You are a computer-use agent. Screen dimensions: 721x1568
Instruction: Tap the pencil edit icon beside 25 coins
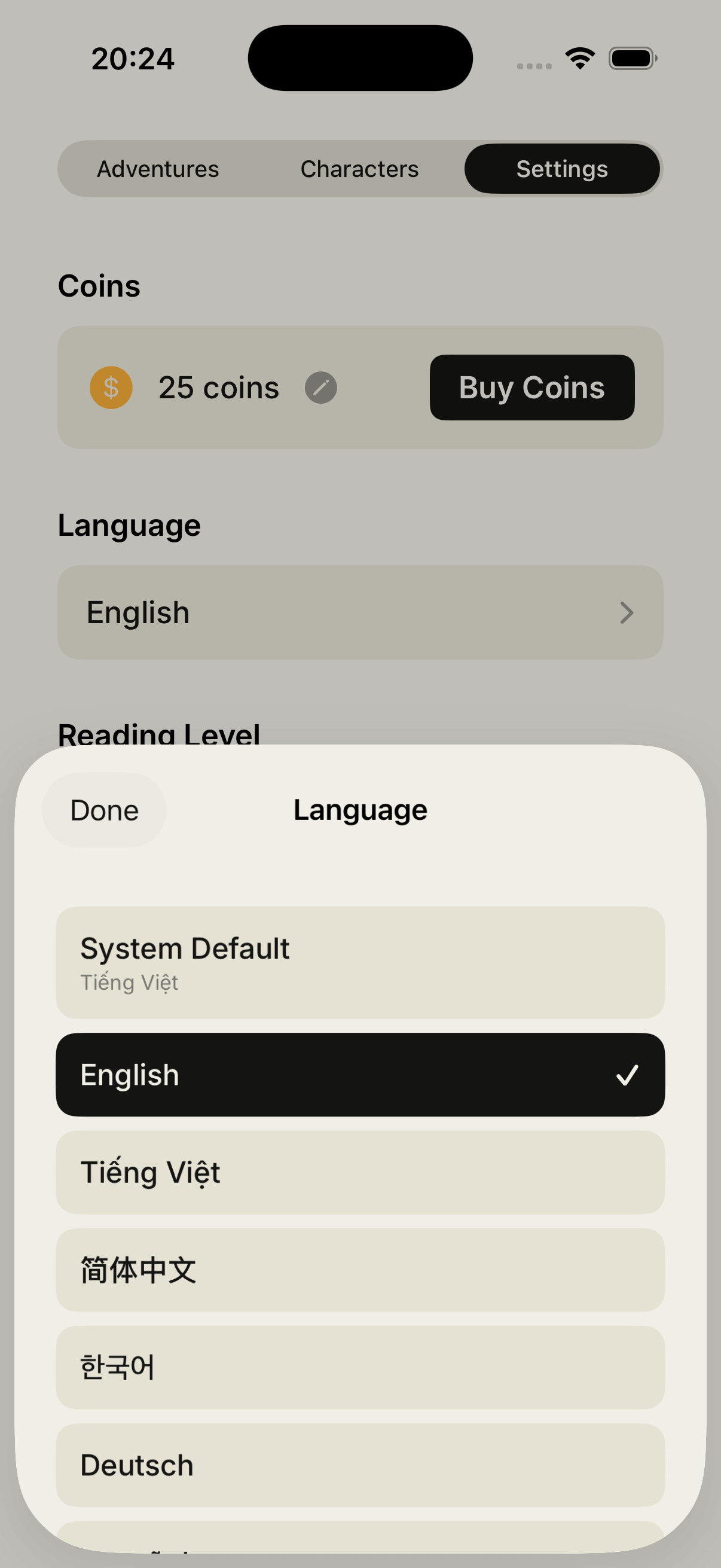point(321,388)
